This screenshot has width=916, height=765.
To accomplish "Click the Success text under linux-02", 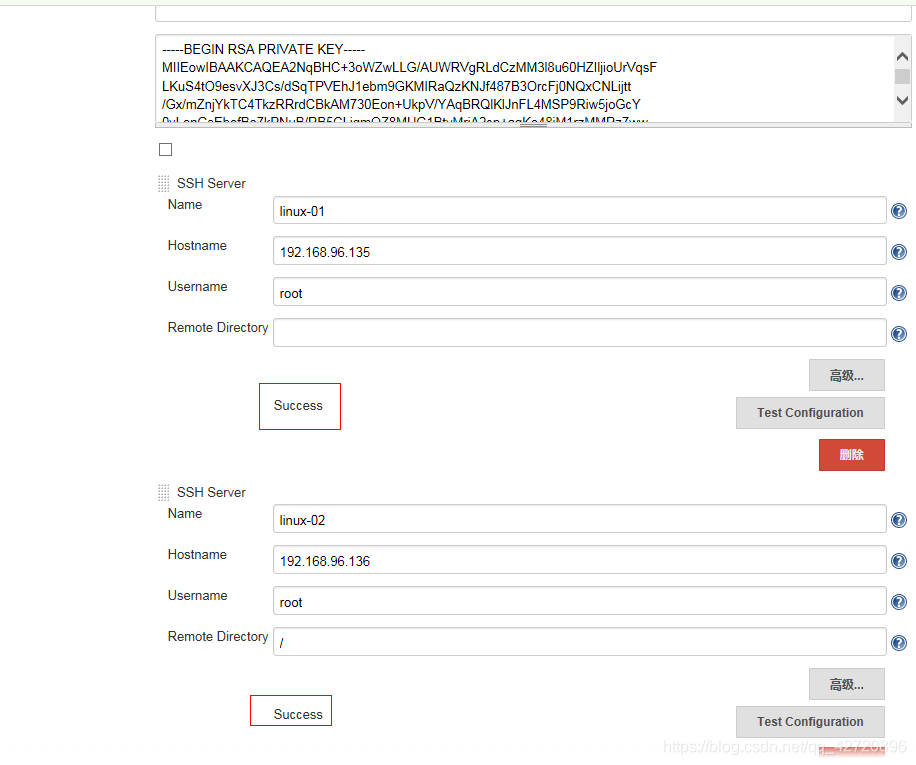I will pyautogui.click(x=298, y=714).
